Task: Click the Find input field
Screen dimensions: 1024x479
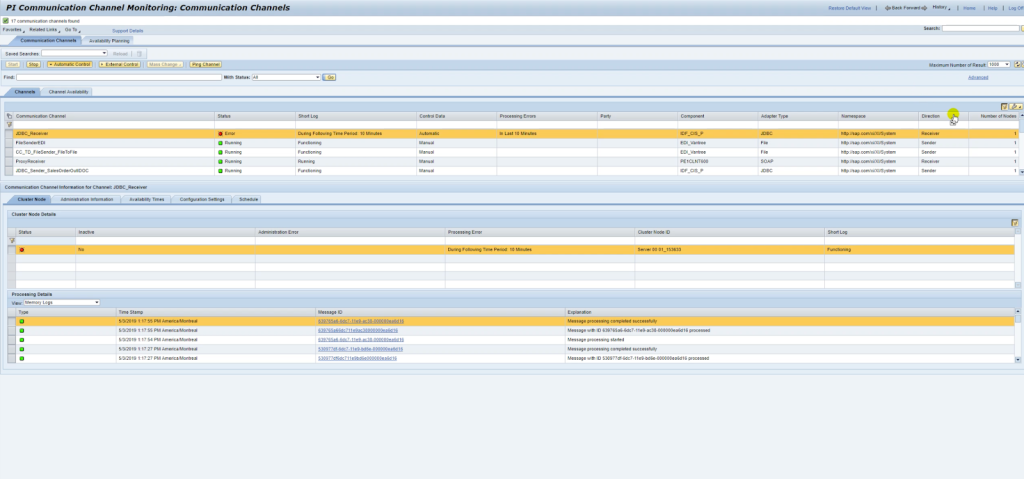Action: pyautogui.click(x=119, y=77)
